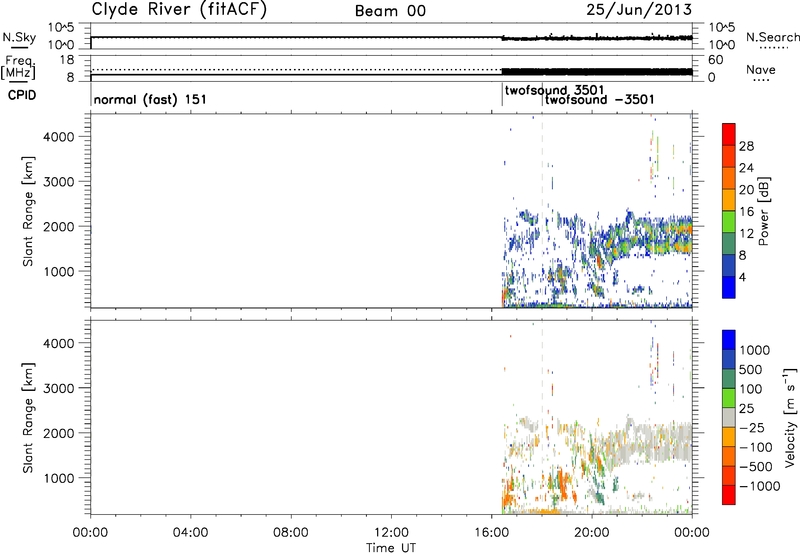Screen dimensions: 800x554
Task: Click the 'Velocity [m s-1]' colorbar label
Action: 790,417
